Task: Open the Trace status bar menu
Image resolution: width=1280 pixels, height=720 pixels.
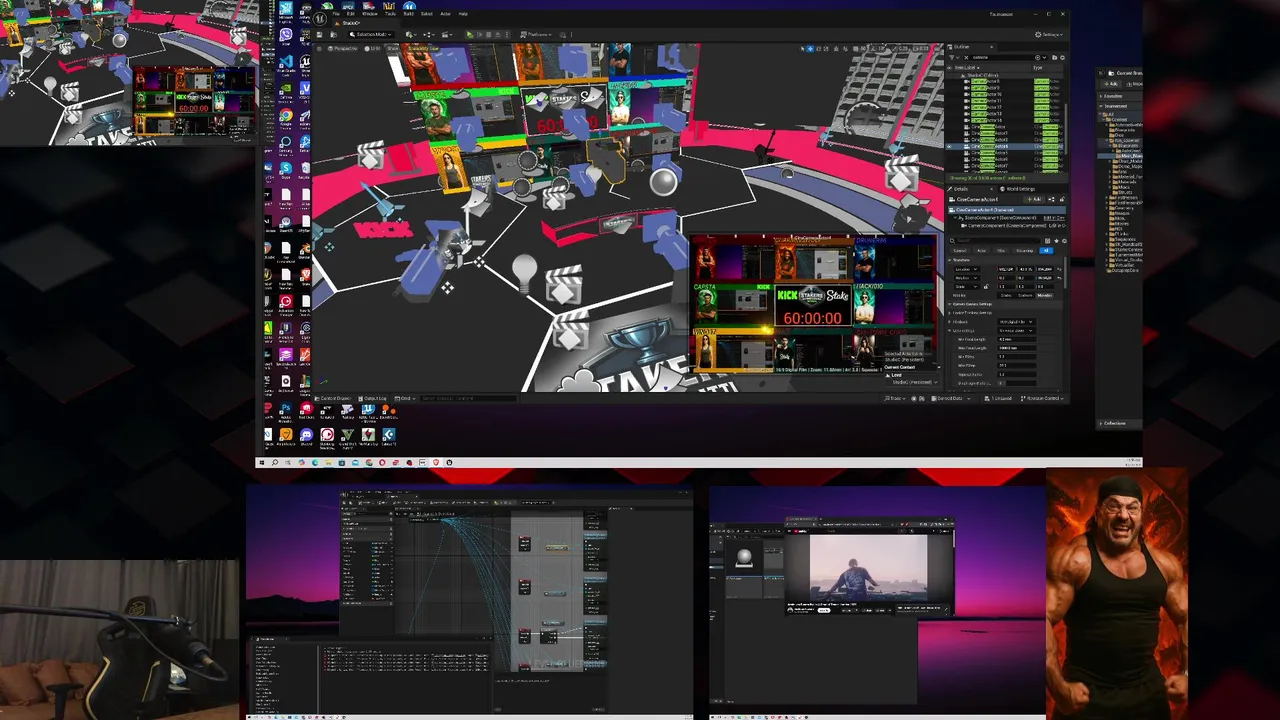Action: tap(896, 398)
